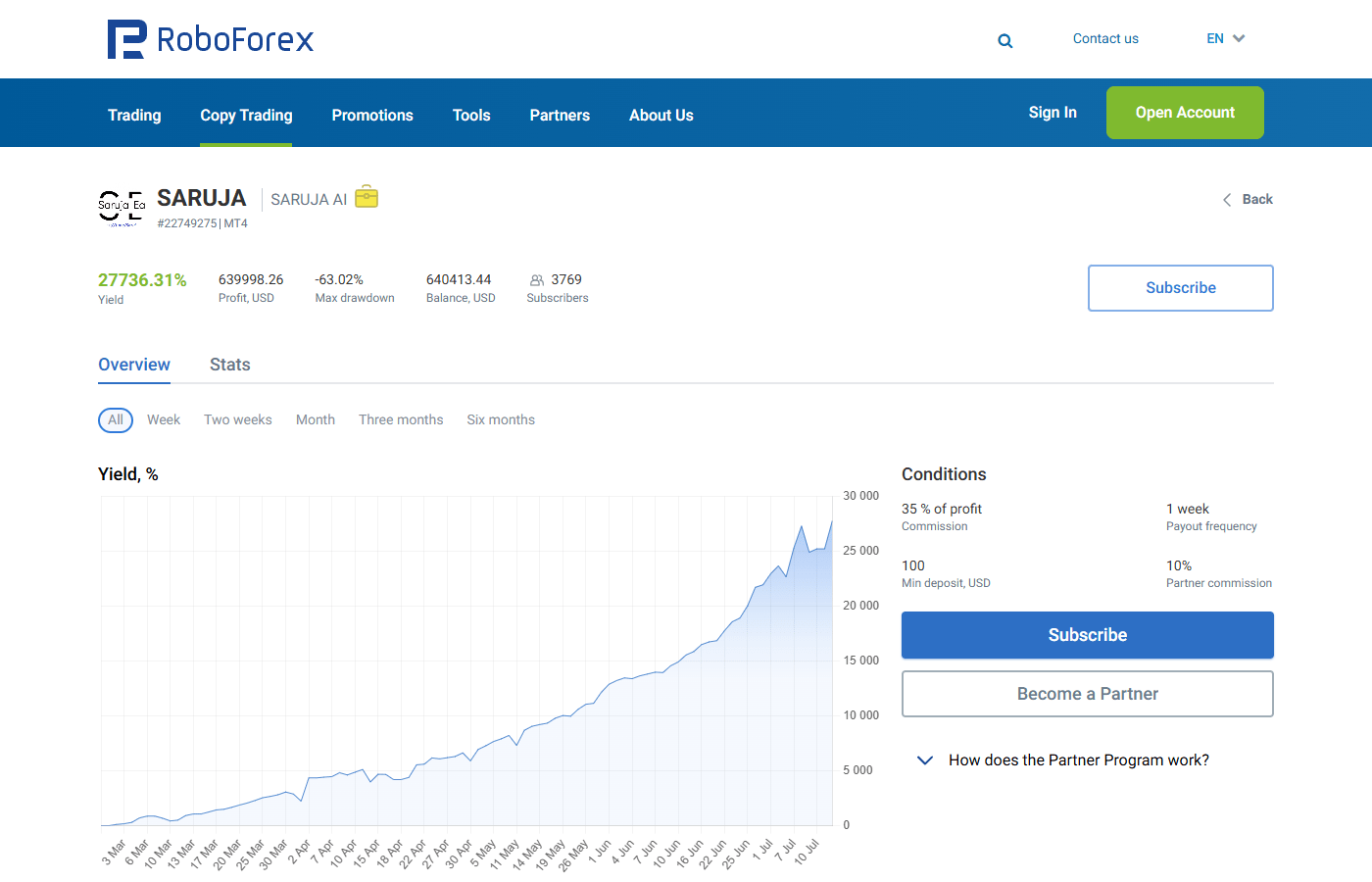Image resolution: width=1372 pixels, height=882 pixels.
Task: Click the '3 Mar' date label on chart axis
Action: [115, 852]
